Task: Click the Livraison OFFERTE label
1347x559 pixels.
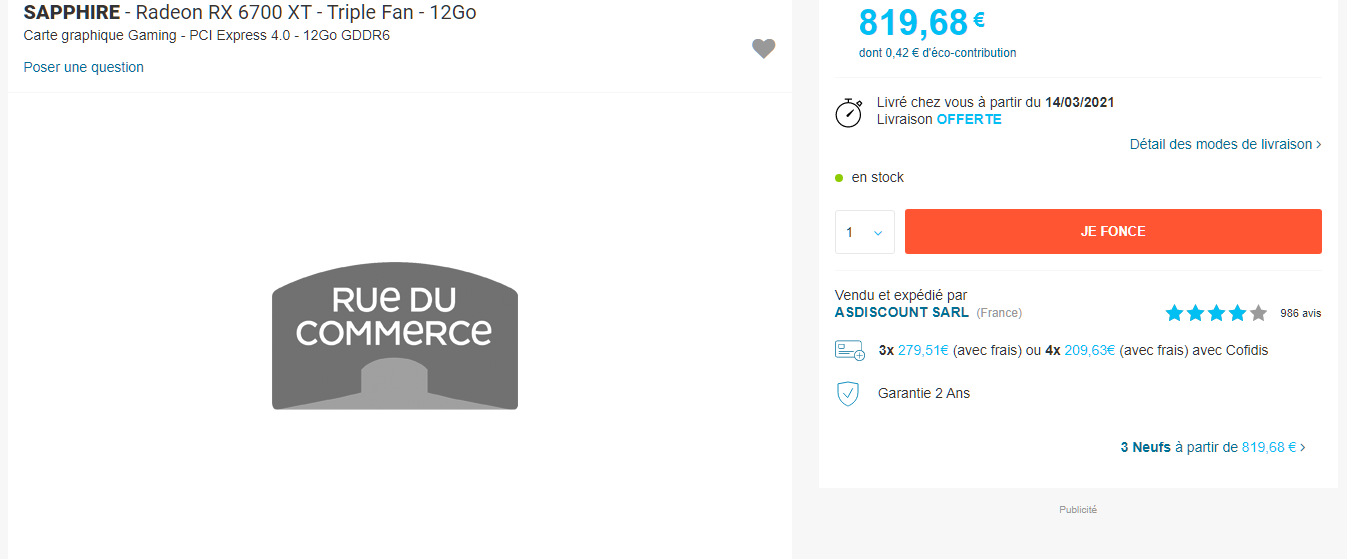Action: pos(939,119)
